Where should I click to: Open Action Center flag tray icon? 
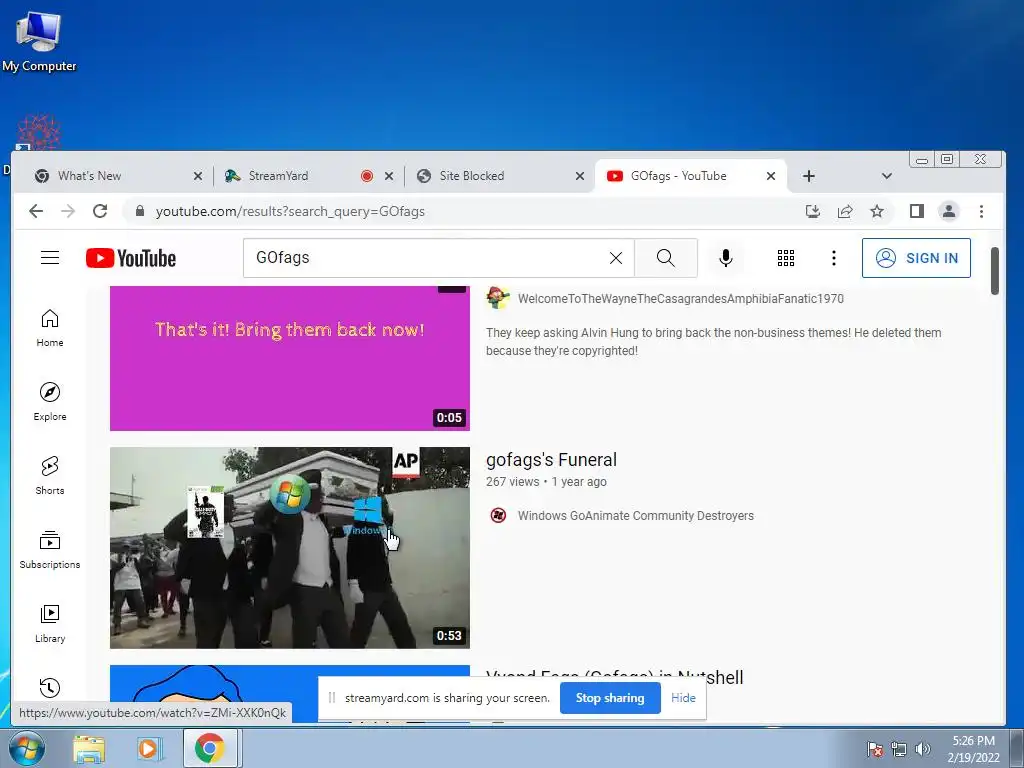(874, 749)
